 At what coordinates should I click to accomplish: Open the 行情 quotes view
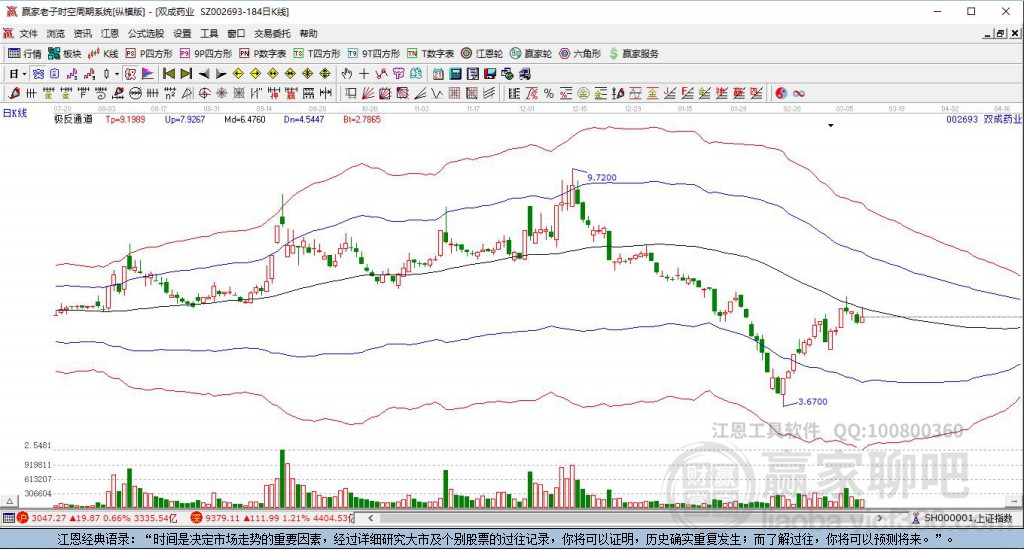(x=25, y=54)
